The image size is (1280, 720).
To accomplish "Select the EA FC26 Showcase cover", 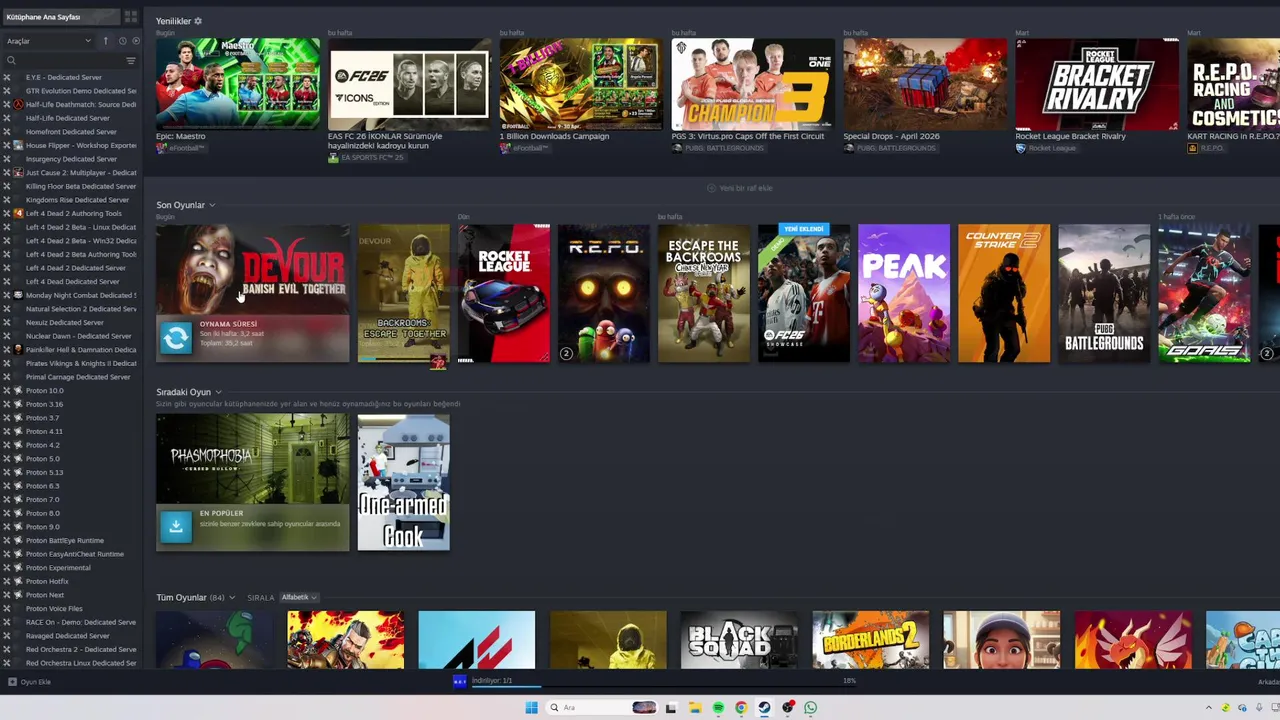I will coord(804,293).
